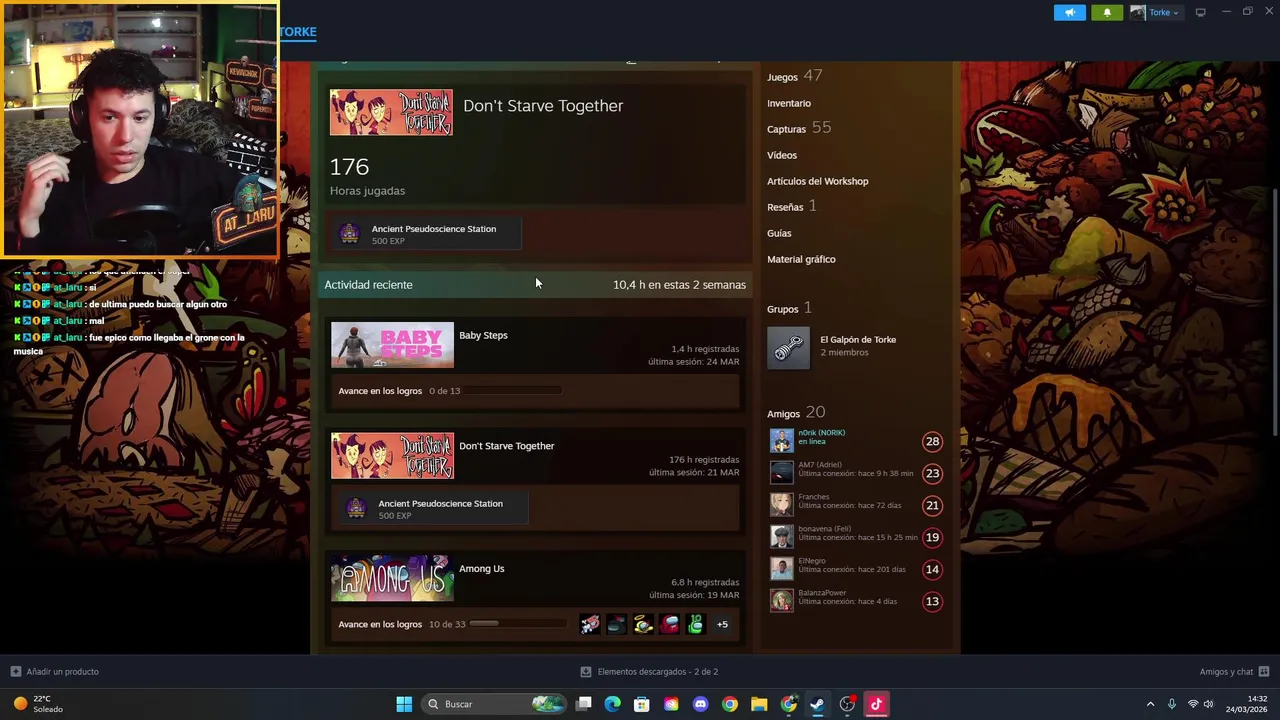Image resolution: width=1280 pixels, height=720 pixels.
Task: Click level 28 badge next to n0rik
Action: 932,441
